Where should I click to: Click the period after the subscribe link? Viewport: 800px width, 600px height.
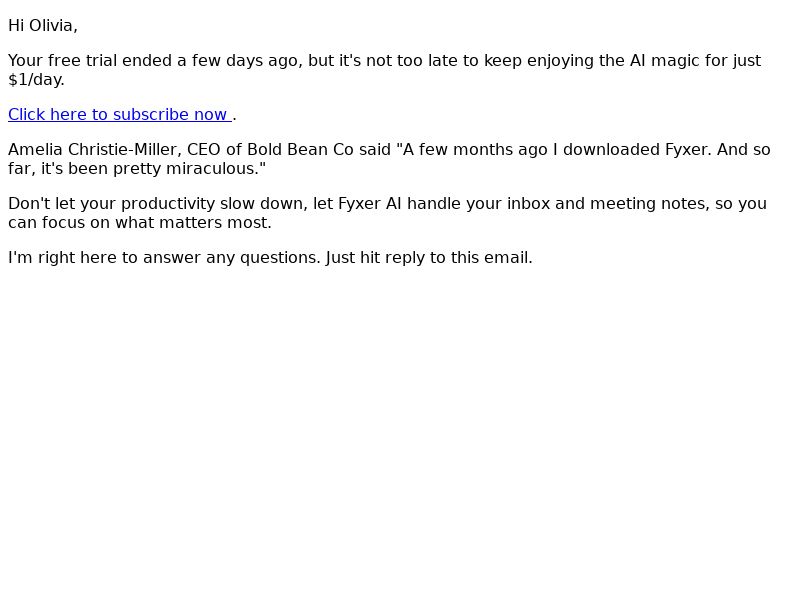pyautogui.click(x=234, y=115)
